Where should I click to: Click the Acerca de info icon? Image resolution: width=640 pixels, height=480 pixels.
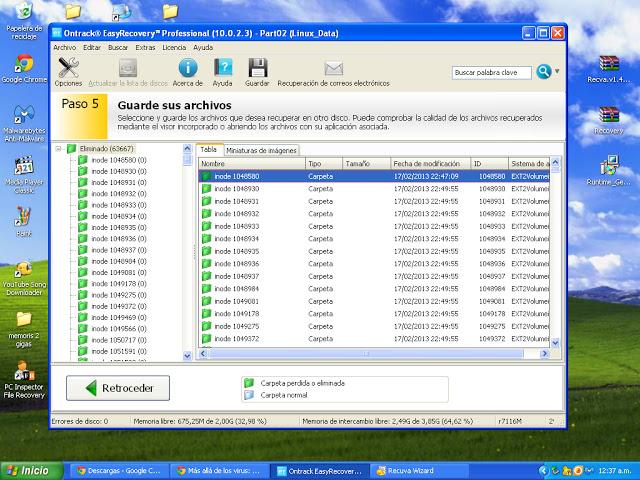coord(187,69)
